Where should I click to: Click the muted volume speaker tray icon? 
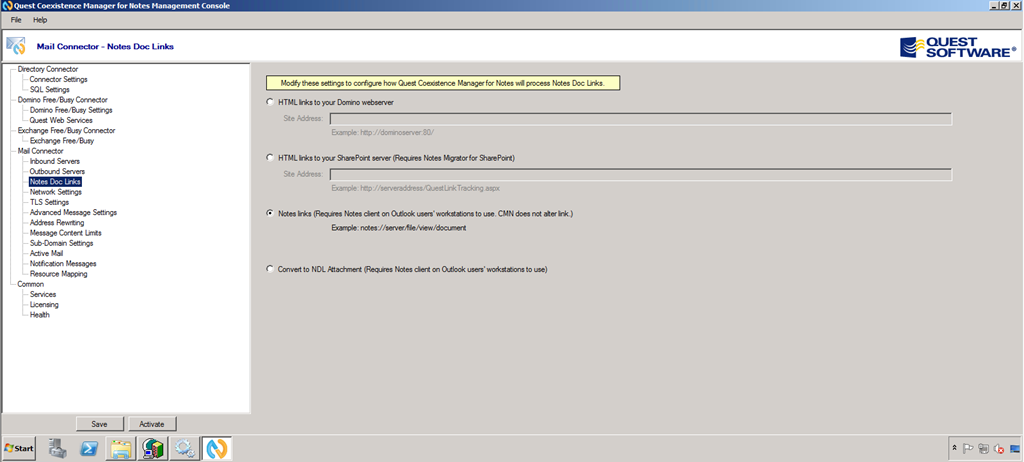click(x=998, y=449)
